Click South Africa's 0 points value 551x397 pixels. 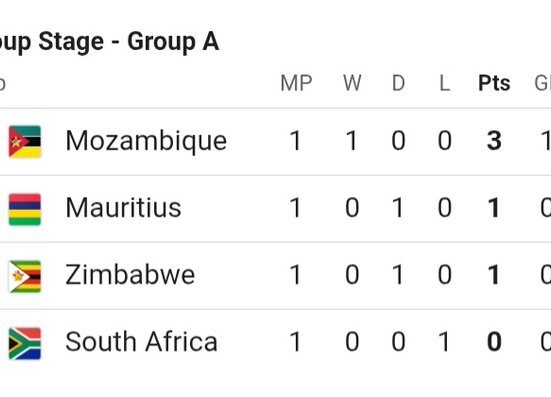(x=494, y=341)
